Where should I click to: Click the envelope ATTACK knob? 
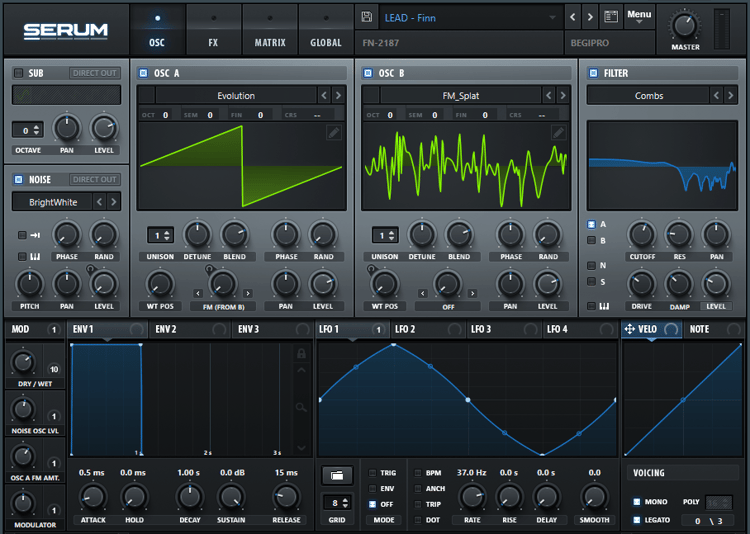tap(93, 497)
